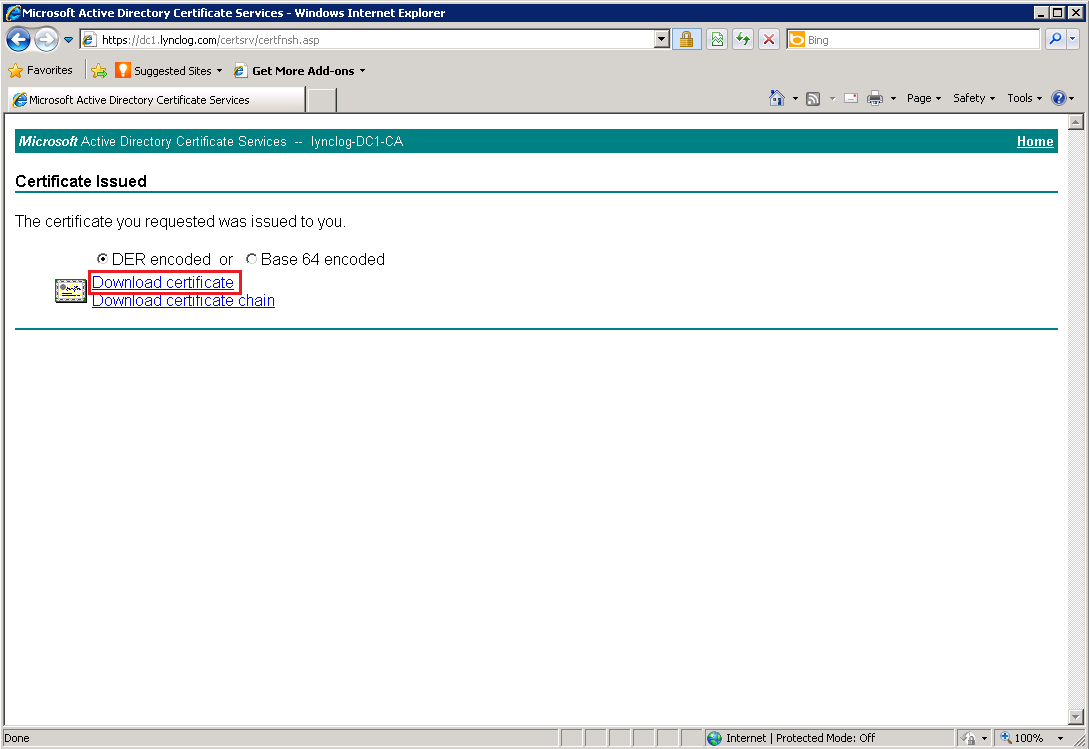Click the Print icon
This screenshot has height=749, width=1089.
(x=875, y=99)
